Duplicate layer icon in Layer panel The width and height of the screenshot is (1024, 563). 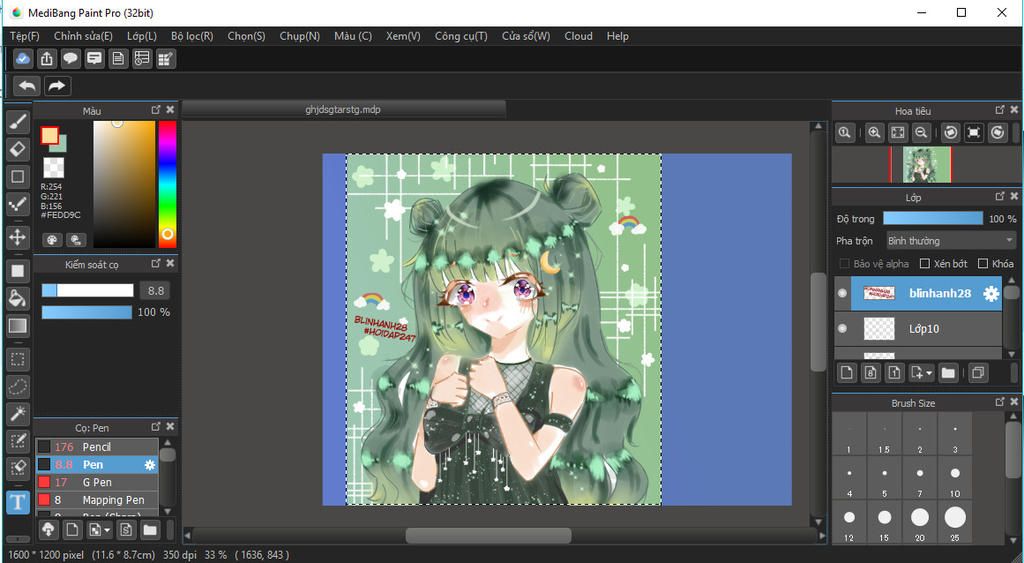978,373
